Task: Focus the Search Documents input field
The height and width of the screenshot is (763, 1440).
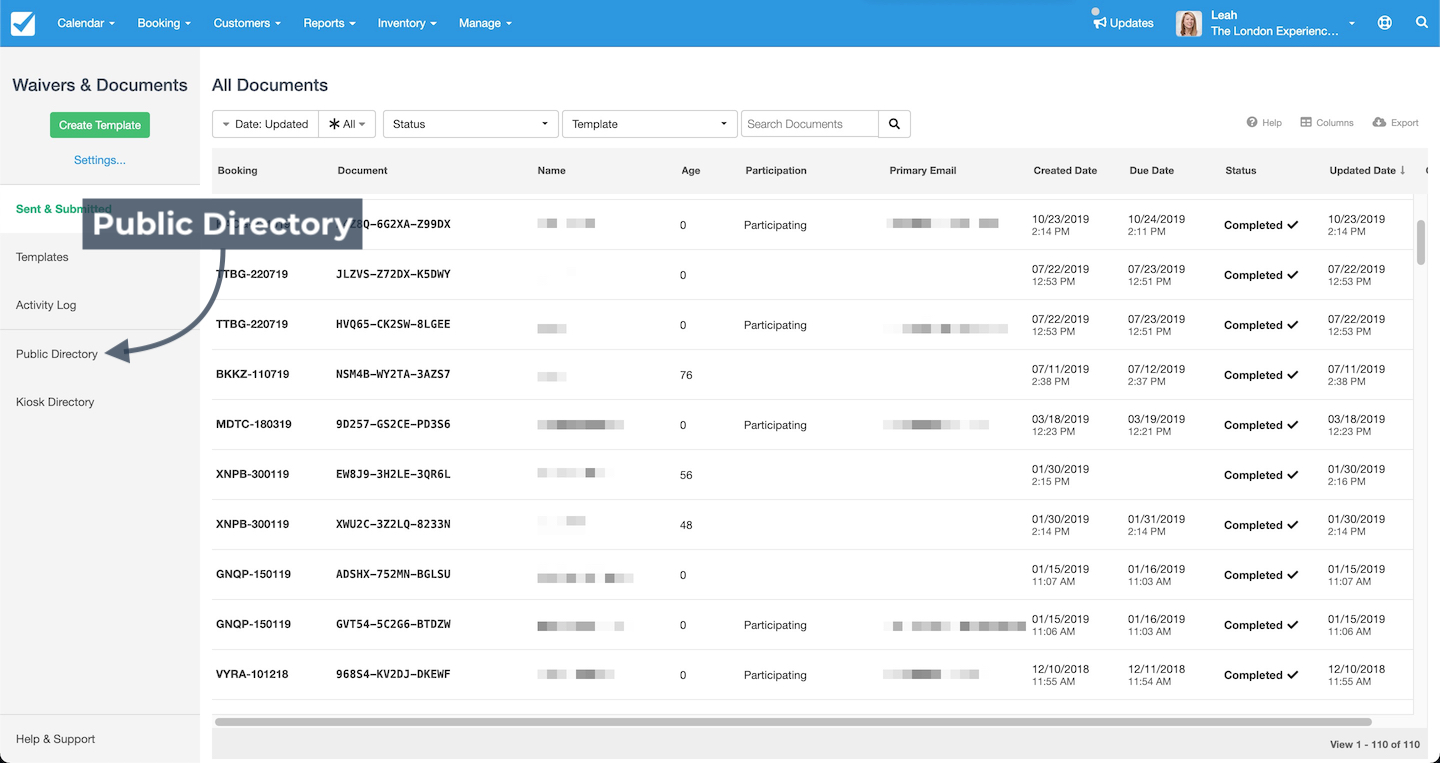Action: coord(809,124)
